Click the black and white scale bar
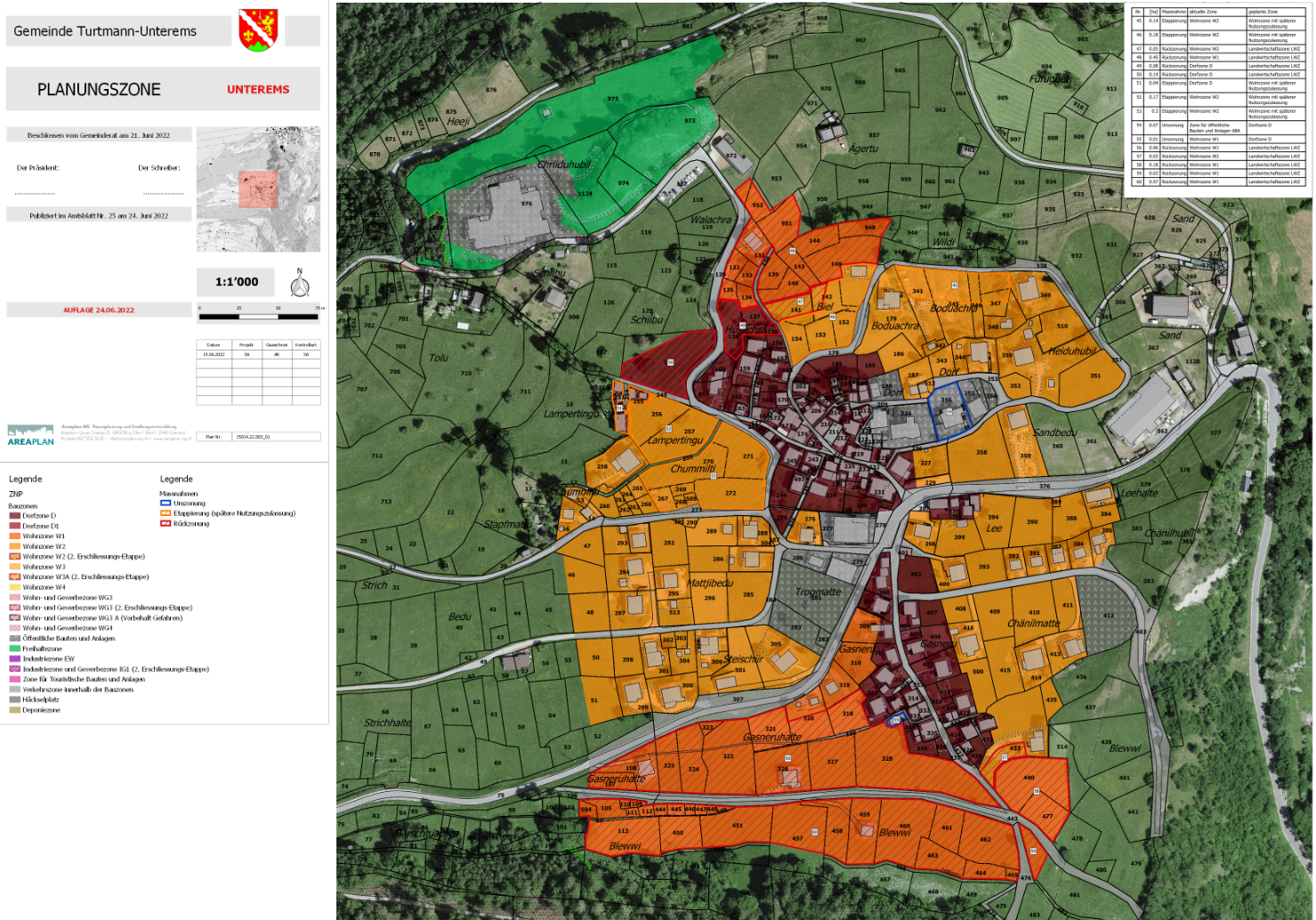 tap(258, 316)
